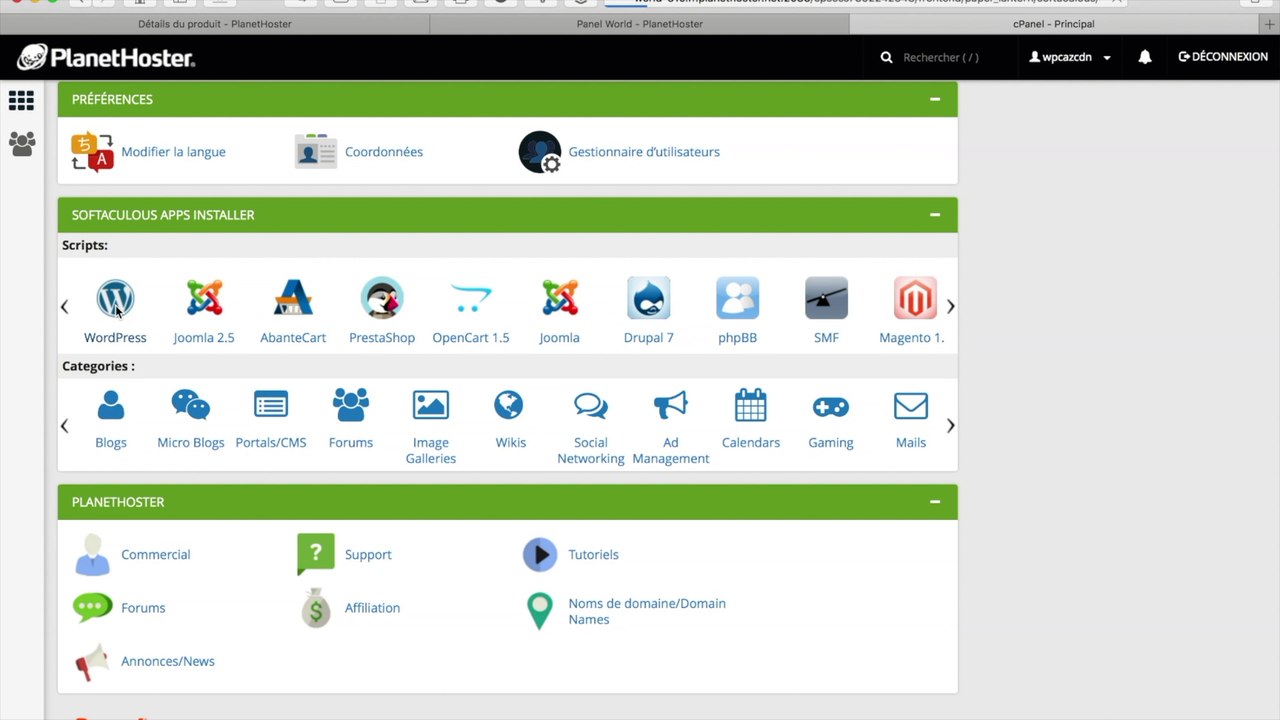This screenshot has width=1280, height=720.
Task: Show more scripts with right arrow
Action: pos(950,307)
